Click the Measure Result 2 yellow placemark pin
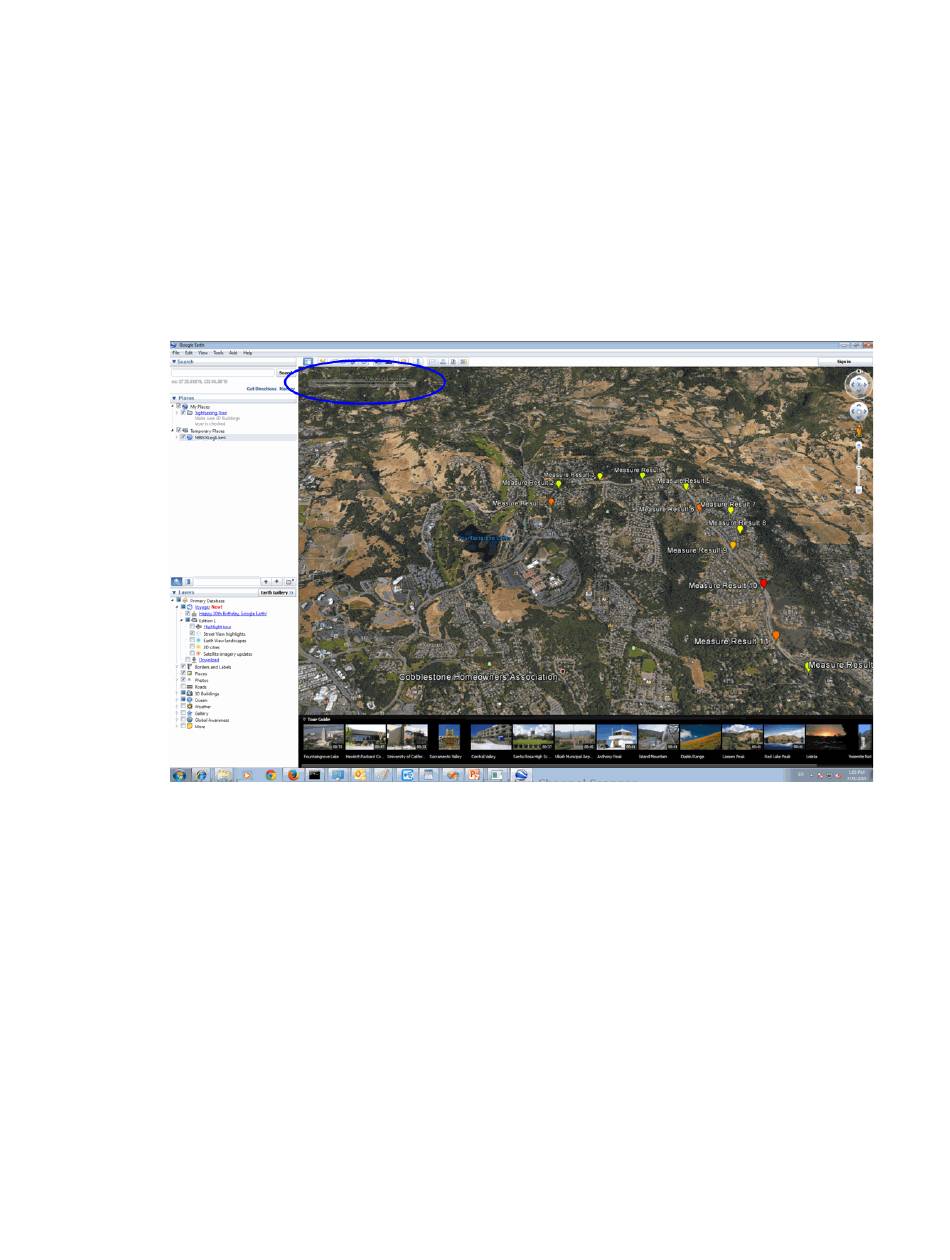This screenshot has width=950, height=1260. click(x=559, y=485)
